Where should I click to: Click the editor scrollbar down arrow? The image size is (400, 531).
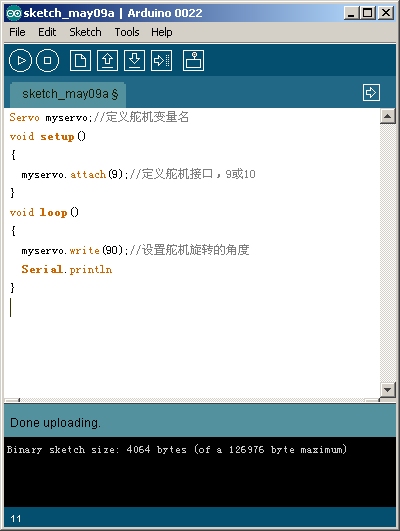point(387,389)
